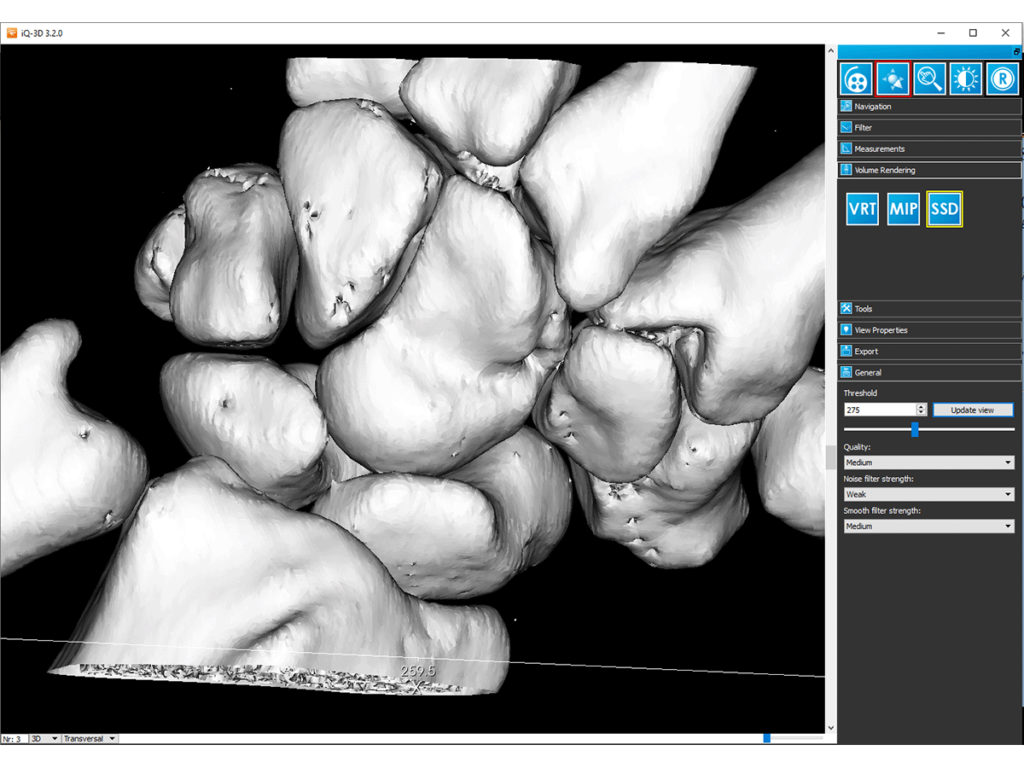The image size is (1024, 768).
Task: Click the Threshold slider handle
Action: 915,429
